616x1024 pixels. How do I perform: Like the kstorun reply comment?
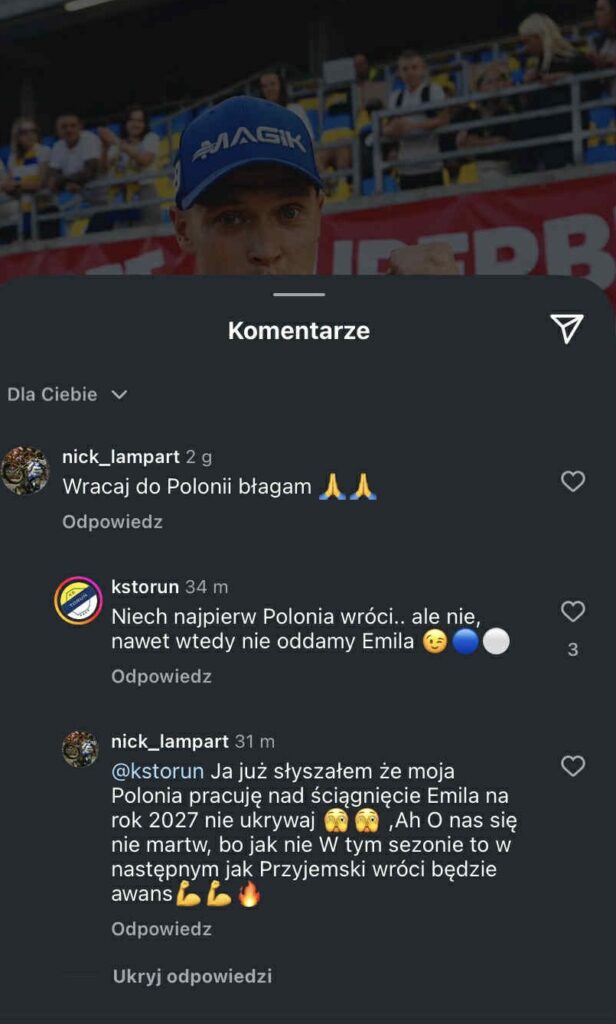click(x=572, y=611)
